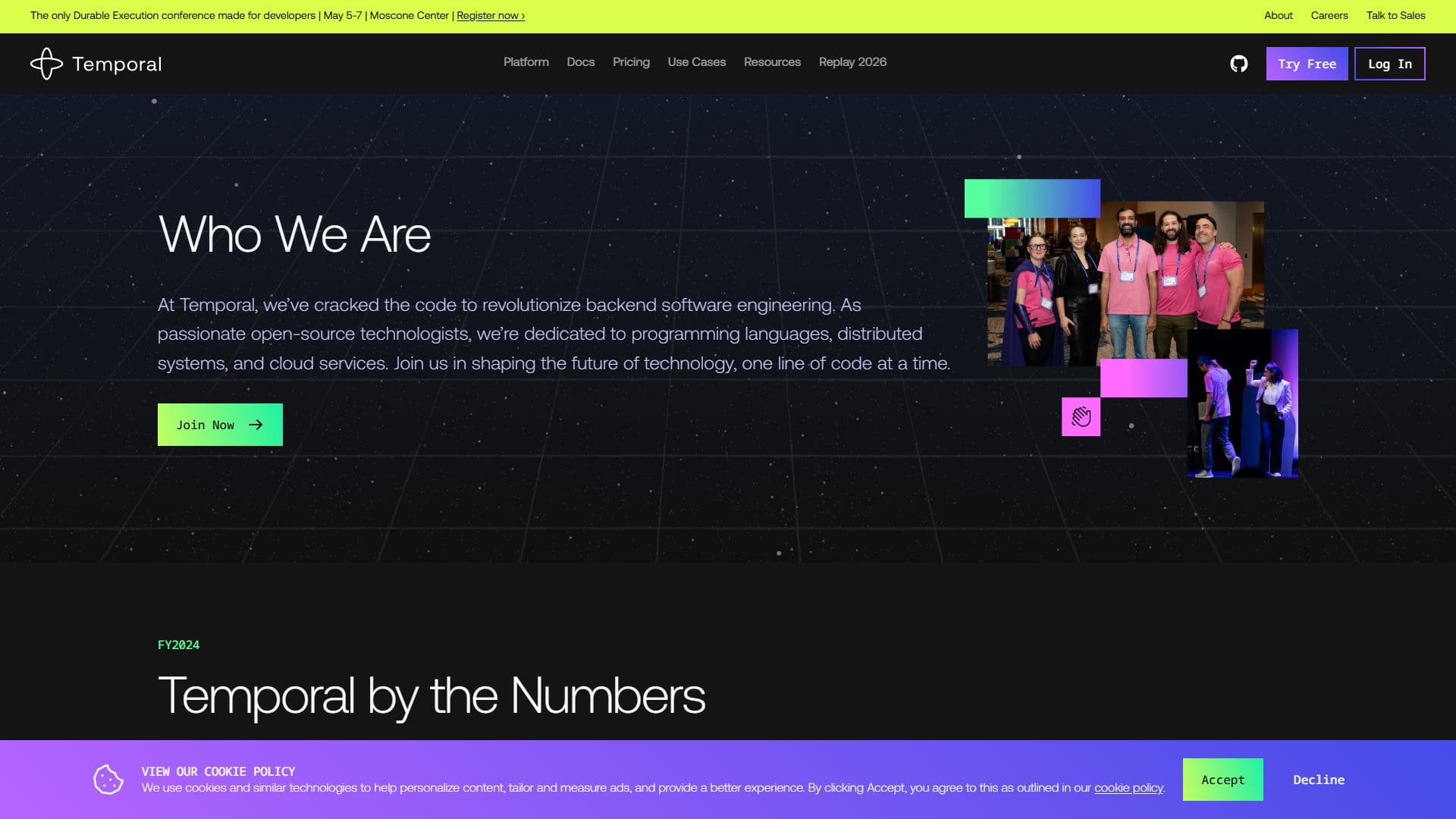The height and width of the screenshot is (819, 1456).
Task: Open the About link
Action: (1278, 16)
